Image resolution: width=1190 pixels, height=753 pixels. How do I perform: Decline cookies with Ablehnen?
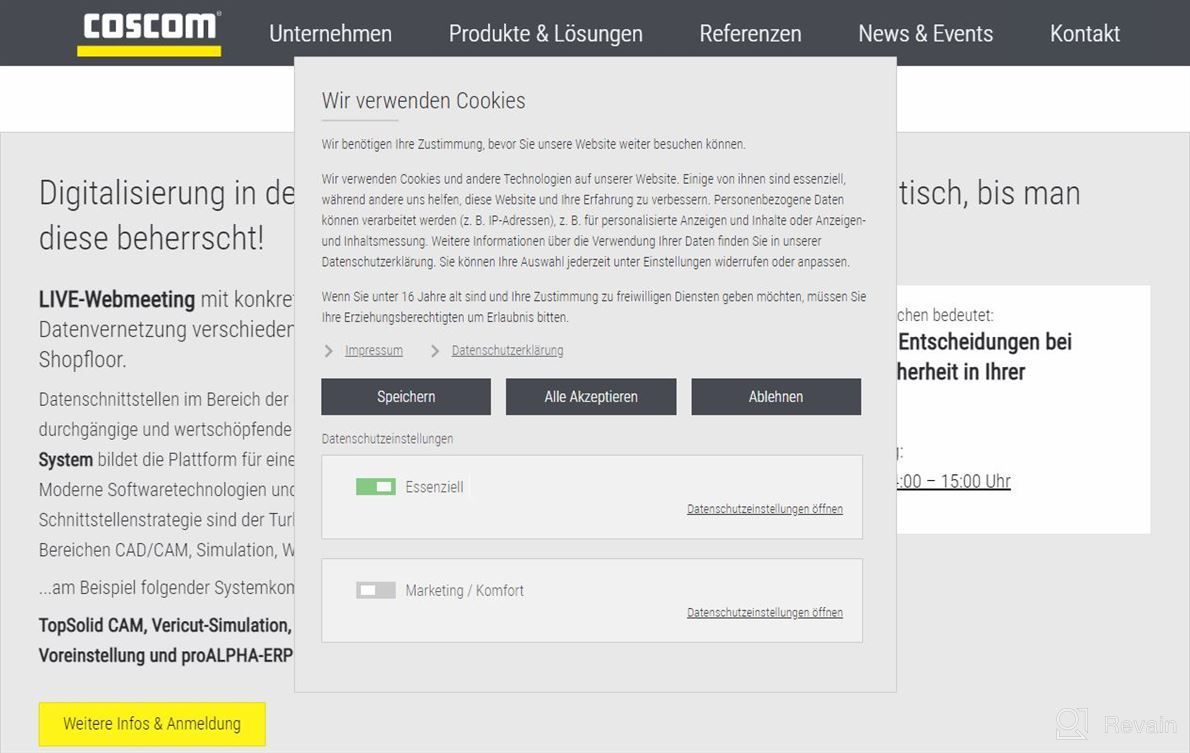775,396
